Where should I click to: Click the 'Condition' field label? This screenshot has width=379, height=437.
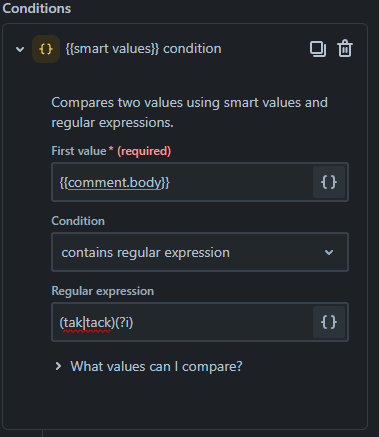coord(78,221)
